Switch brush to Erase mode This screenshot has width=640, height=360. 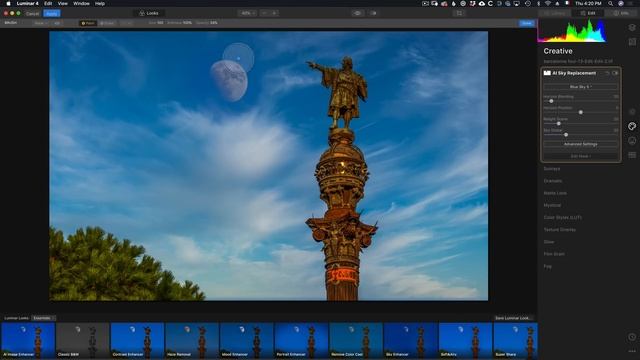107,23
